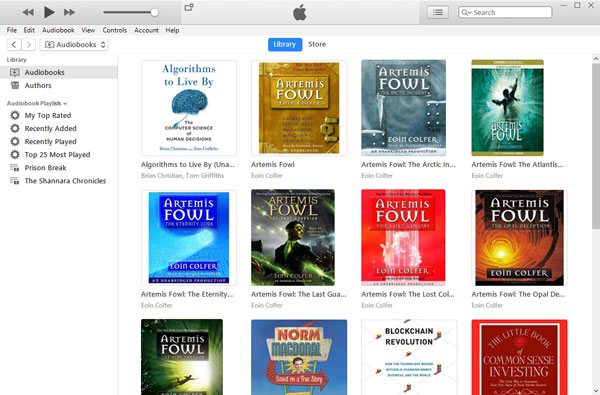Click title 'Artemis Fowl: The Arctic In...'
Image resolution: width=600 pixels, height=395 pixels.
coord(408,165)
